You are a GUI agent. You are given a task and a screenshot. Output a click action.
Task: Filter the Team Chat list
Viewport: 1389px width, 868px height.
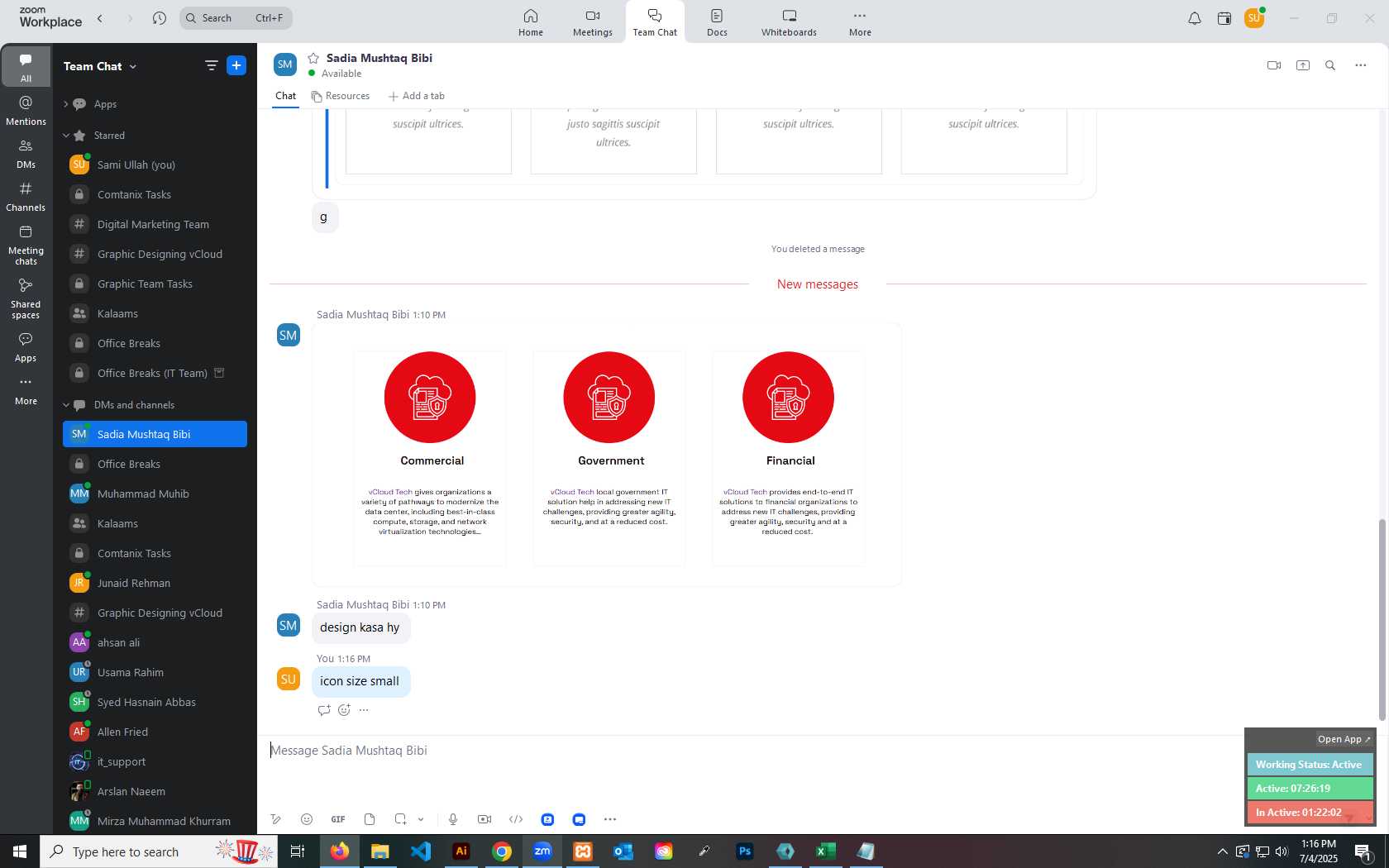pos(211,65)
